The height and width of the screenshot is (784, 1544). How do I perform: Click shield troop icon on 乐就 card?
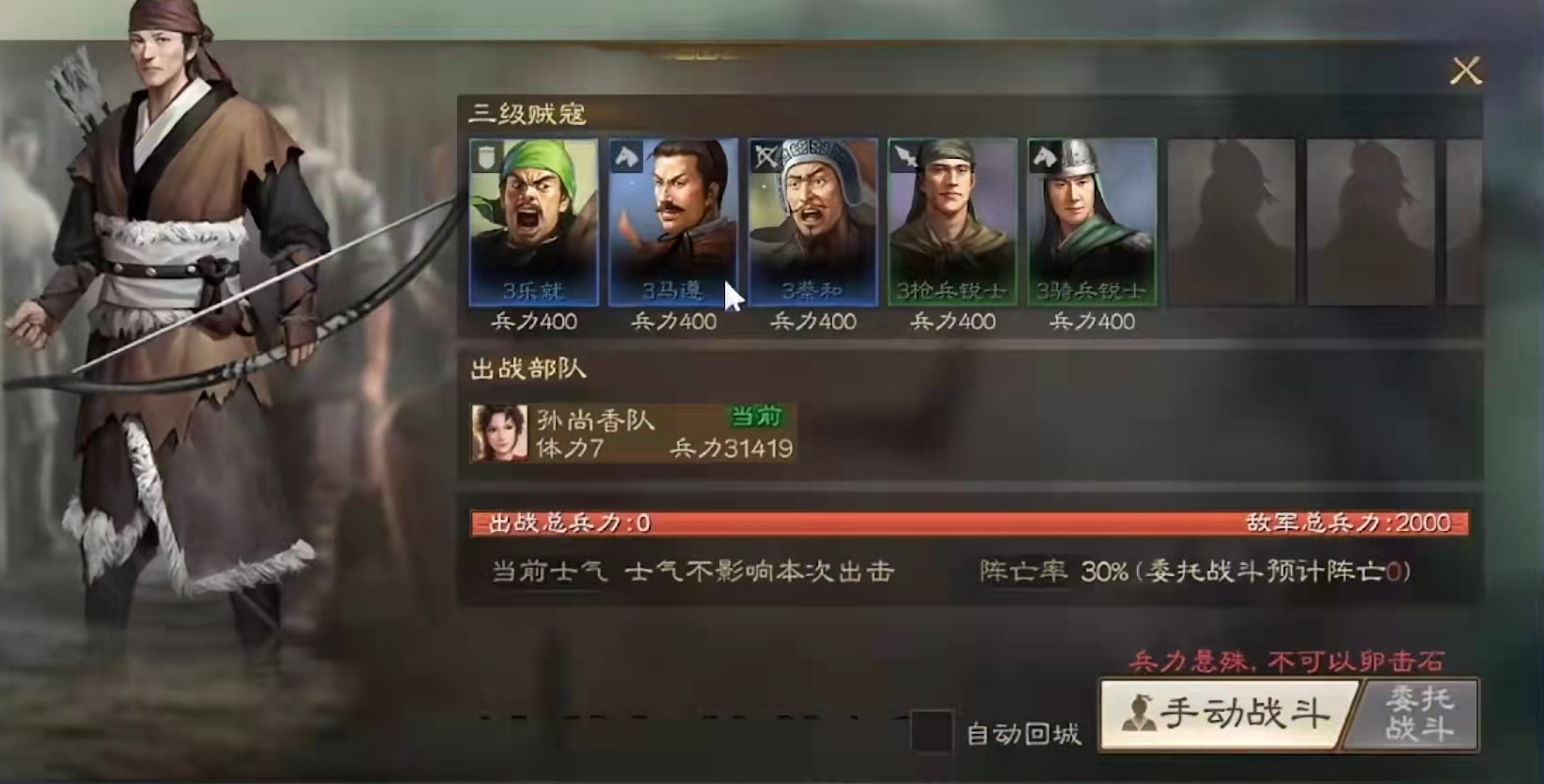coord(486,156)
